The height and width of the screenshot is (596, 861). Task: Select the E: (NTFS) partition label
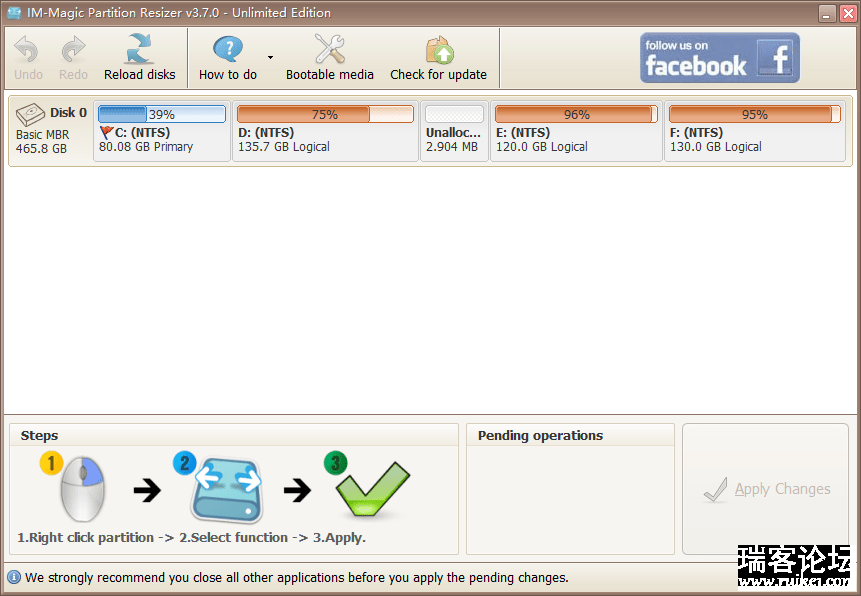click(x=523, y=132)
